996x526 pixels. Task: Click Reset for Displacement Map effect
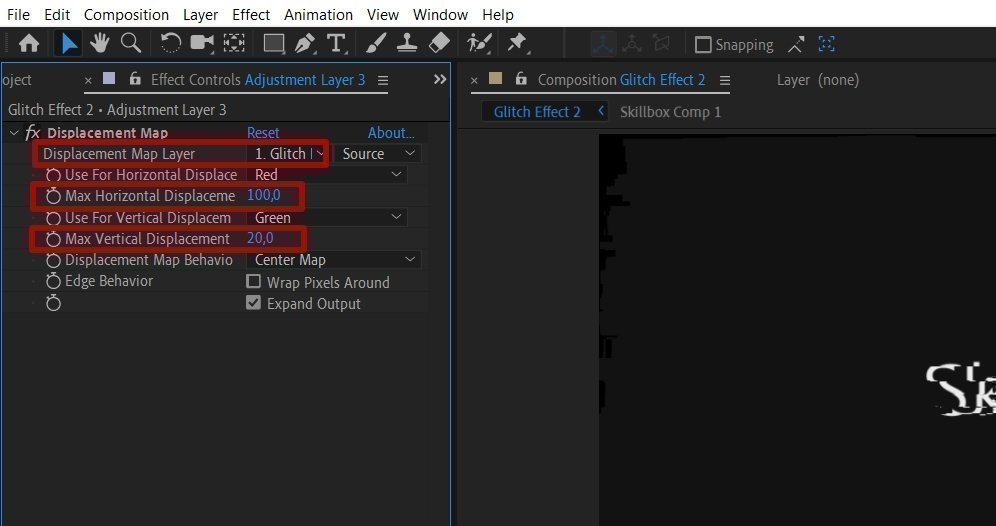point(262,133)
